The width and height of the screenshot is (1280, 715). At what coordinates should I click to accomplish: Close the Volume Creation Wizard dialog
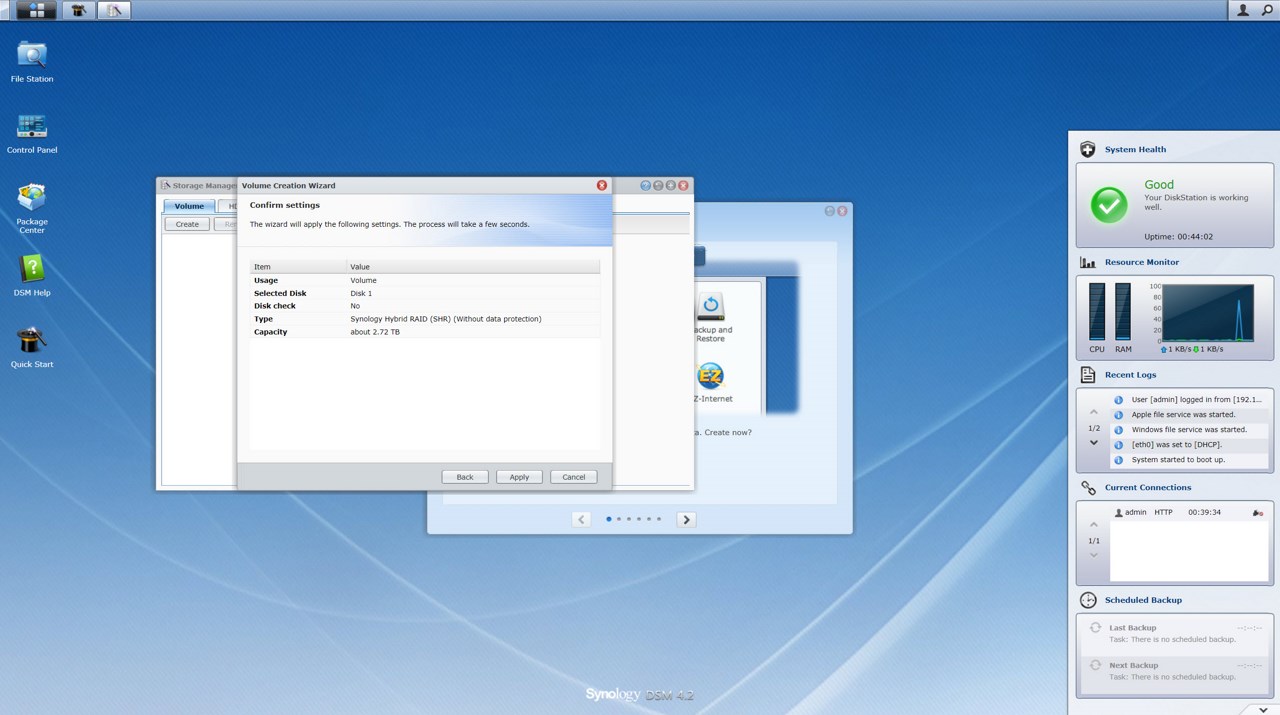602,185
